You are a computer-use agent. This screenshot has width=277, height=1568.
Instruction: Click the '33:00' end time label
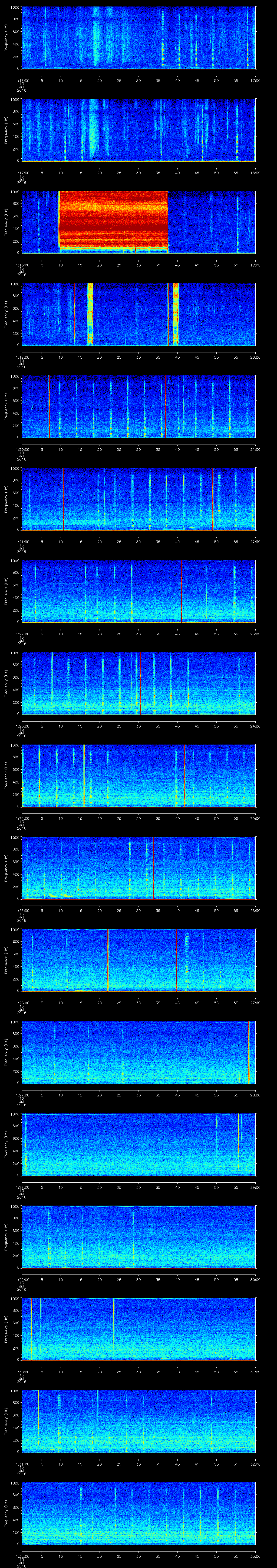[255, 1556]
